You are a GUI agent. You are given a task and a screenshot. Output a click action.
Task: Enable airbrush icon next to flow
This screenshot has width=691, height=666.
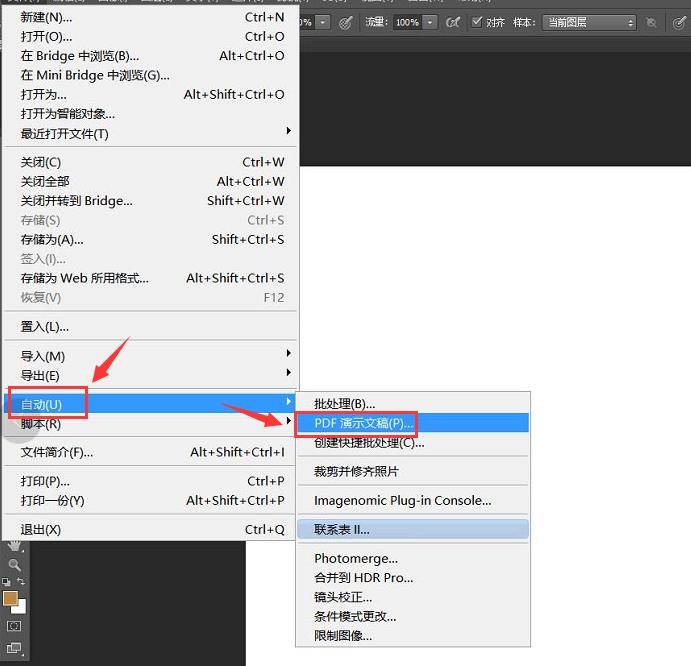(x=453, y=22)
